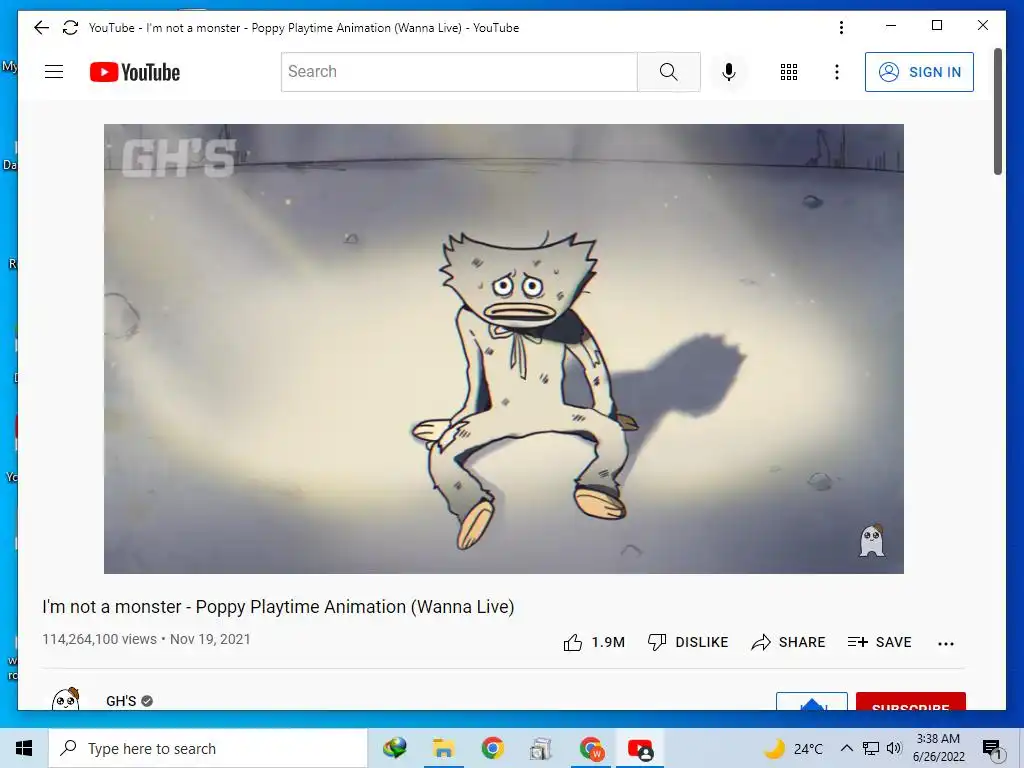Open the notification center icon
This screenshot has height=768, width=1024.
click(991, 749)
